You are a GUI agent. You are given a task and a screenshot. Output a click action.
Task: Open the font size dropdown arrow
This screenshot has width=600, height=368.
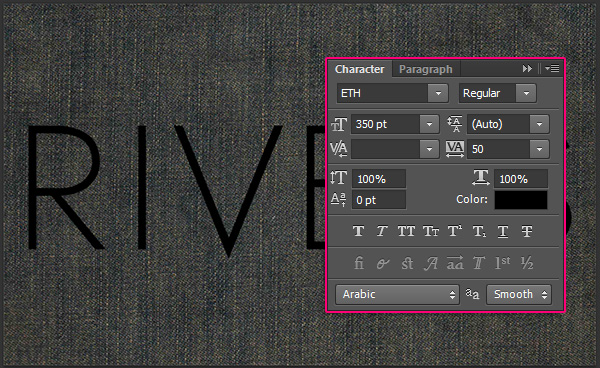coord(429,124)
